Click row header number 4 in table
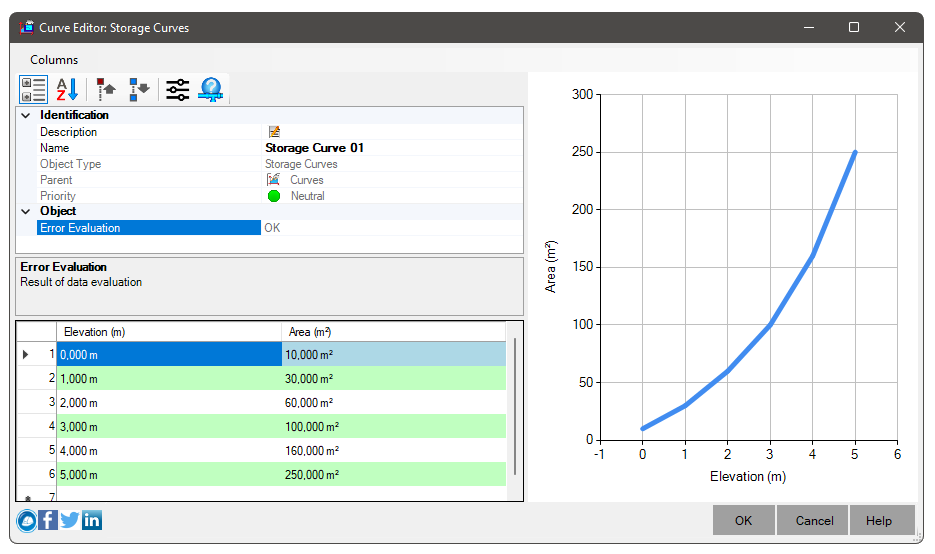The image size is (935, 554). (36, 426)
